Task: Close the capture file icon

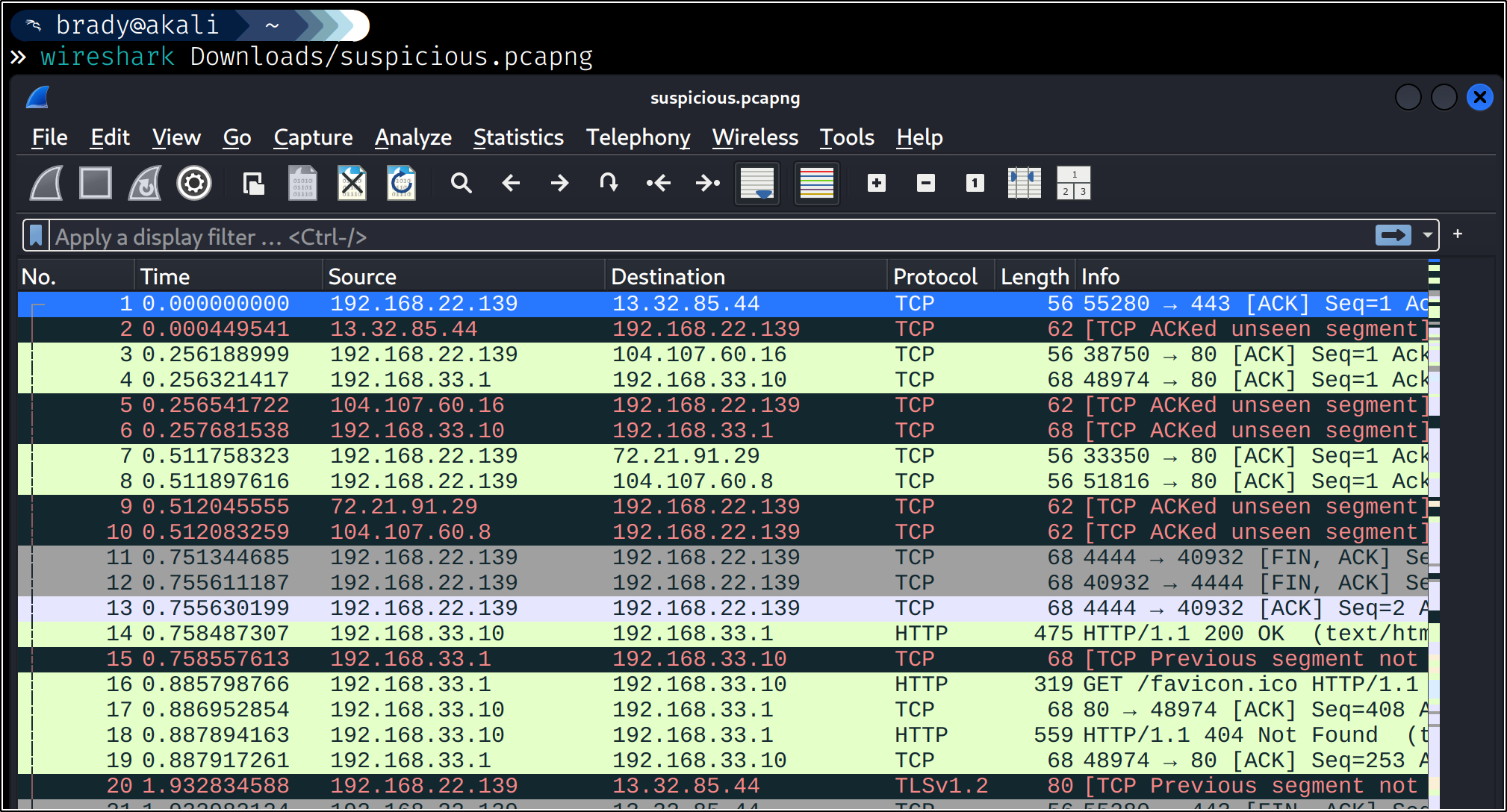Action: (x=352, y=183)
